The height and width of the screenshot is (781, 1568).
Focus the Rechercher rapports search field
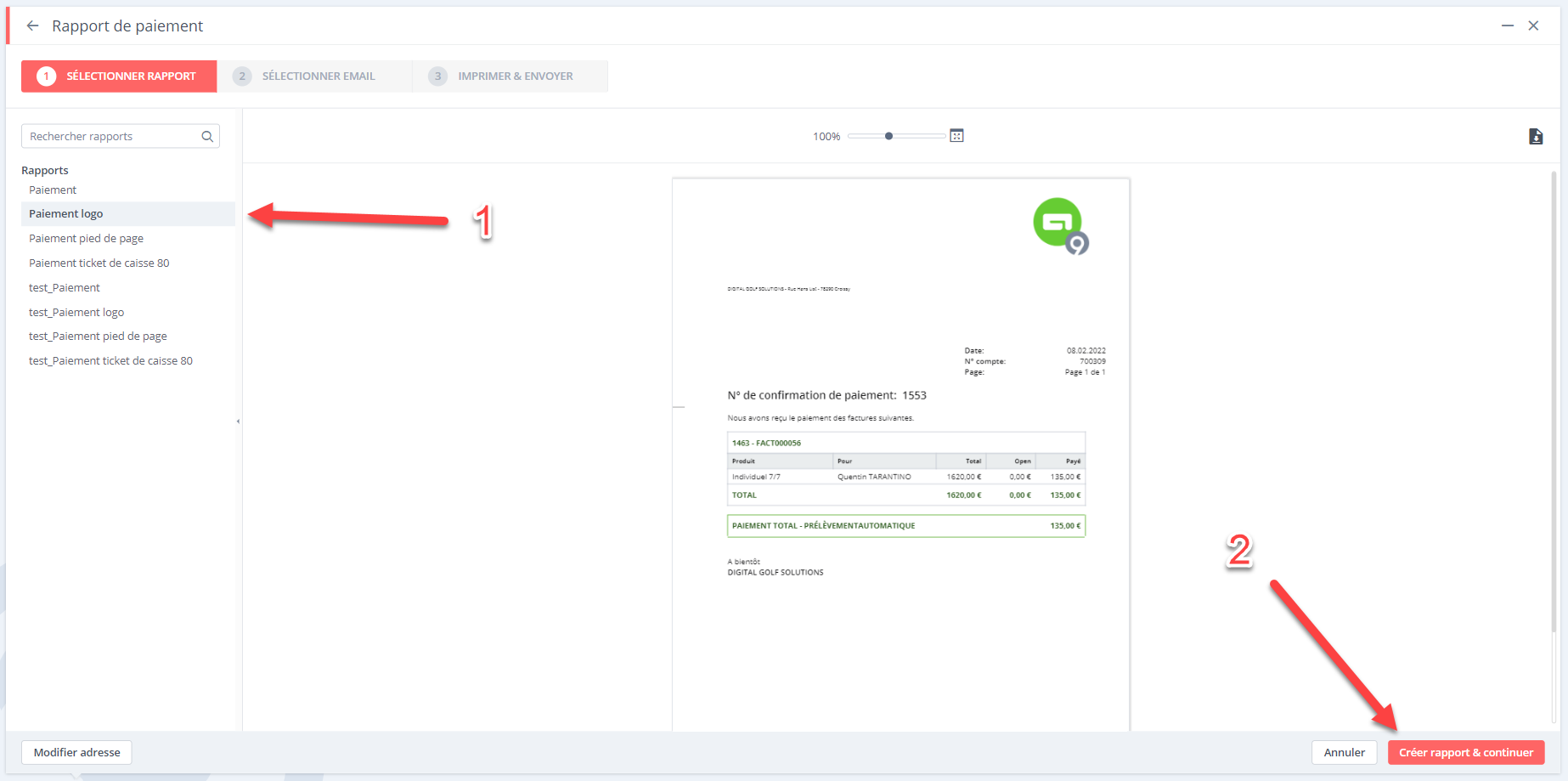coord(121,136)
